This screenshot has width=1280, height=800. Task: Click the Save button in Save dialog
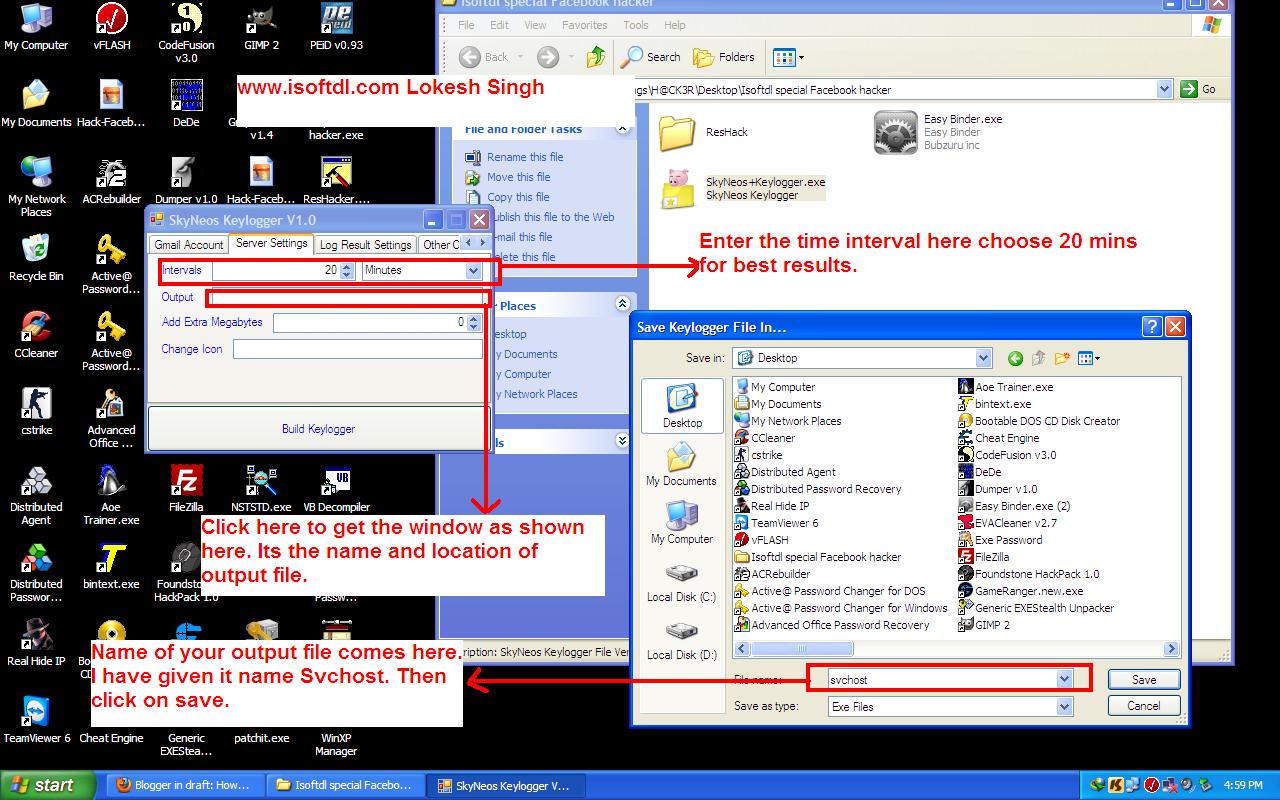click(x=1144, y=679)
